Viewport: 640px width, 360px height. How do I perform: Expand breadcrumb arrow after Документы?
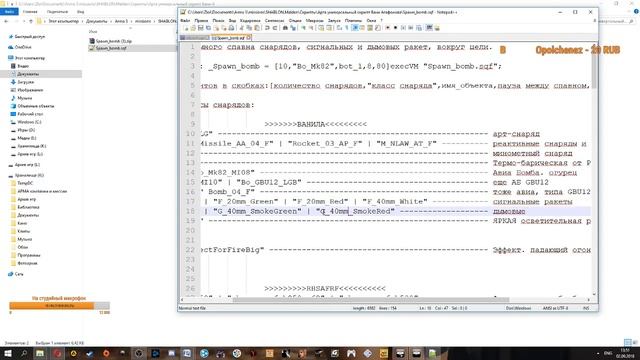point(111,21)
